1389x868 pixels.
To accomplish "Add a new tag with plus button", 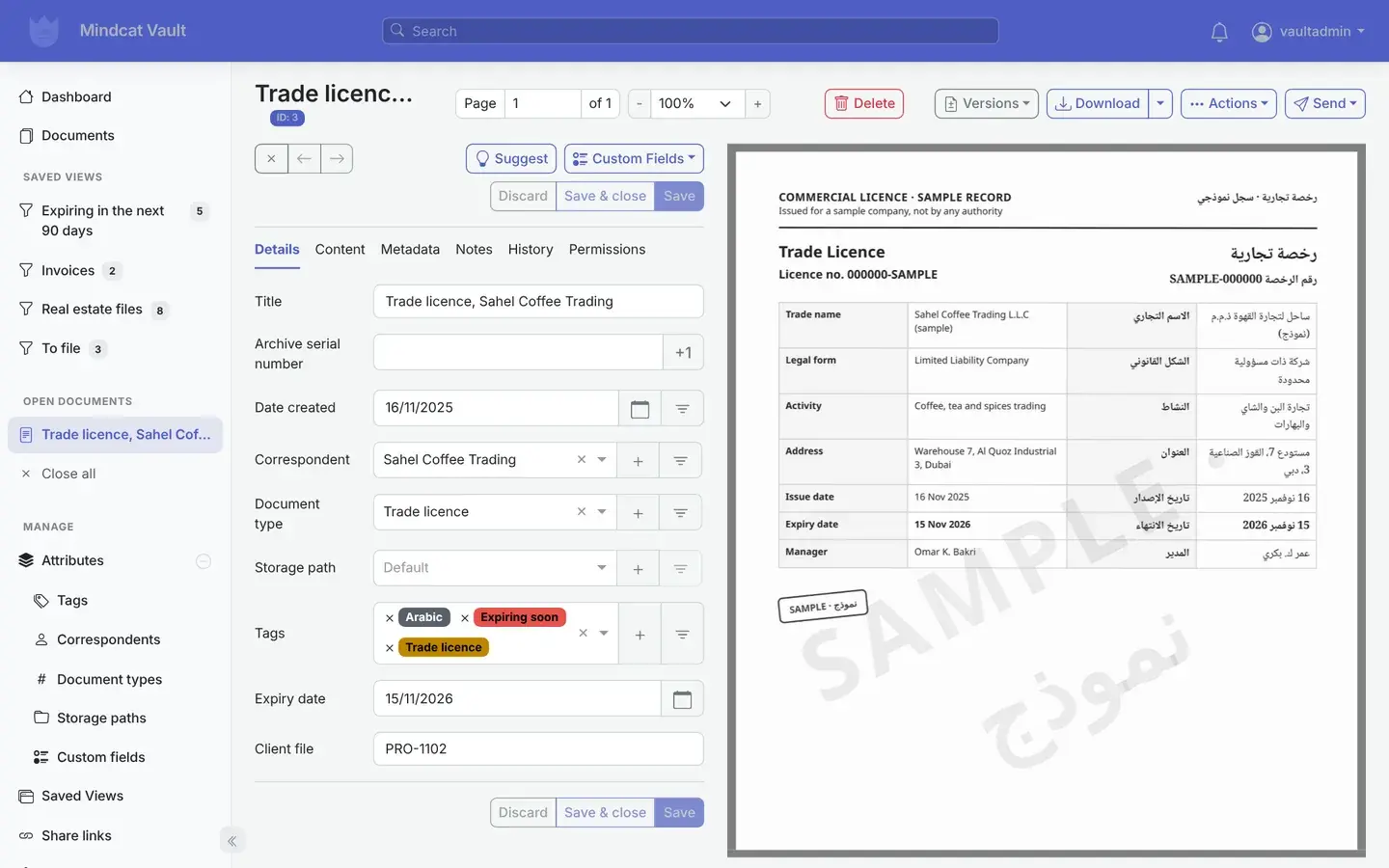I will (640, 635).
